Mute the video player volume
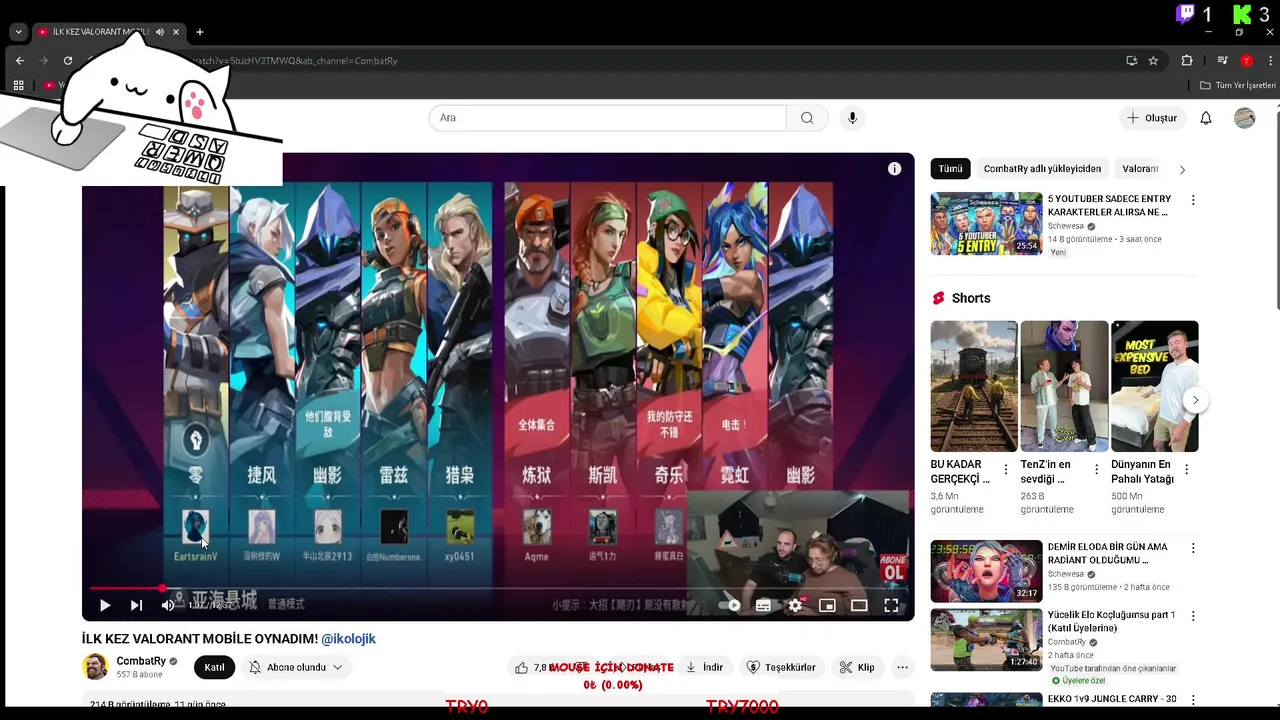This screenshot has width=1280, height=720. (x=168, y=605)
